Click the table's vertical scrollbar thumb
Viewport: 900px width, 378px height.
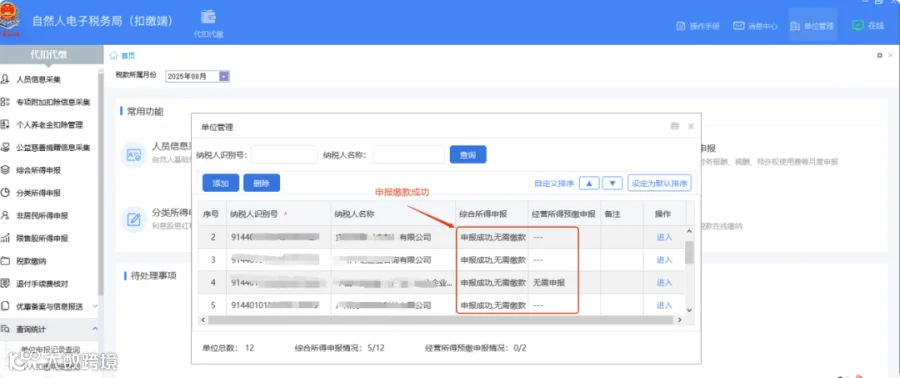689,252
